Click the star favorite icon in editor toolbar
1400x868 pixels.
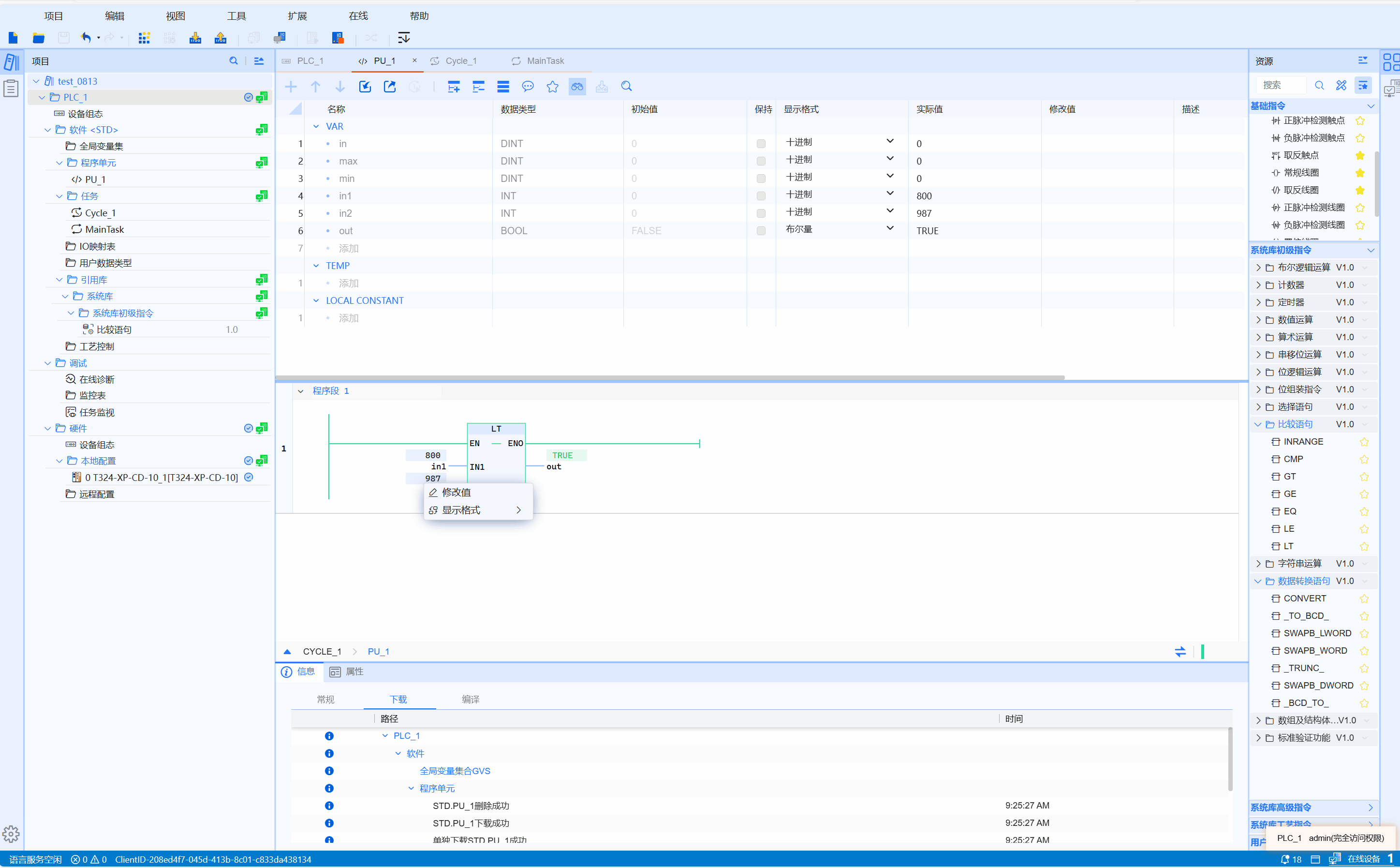coord(552,87)
